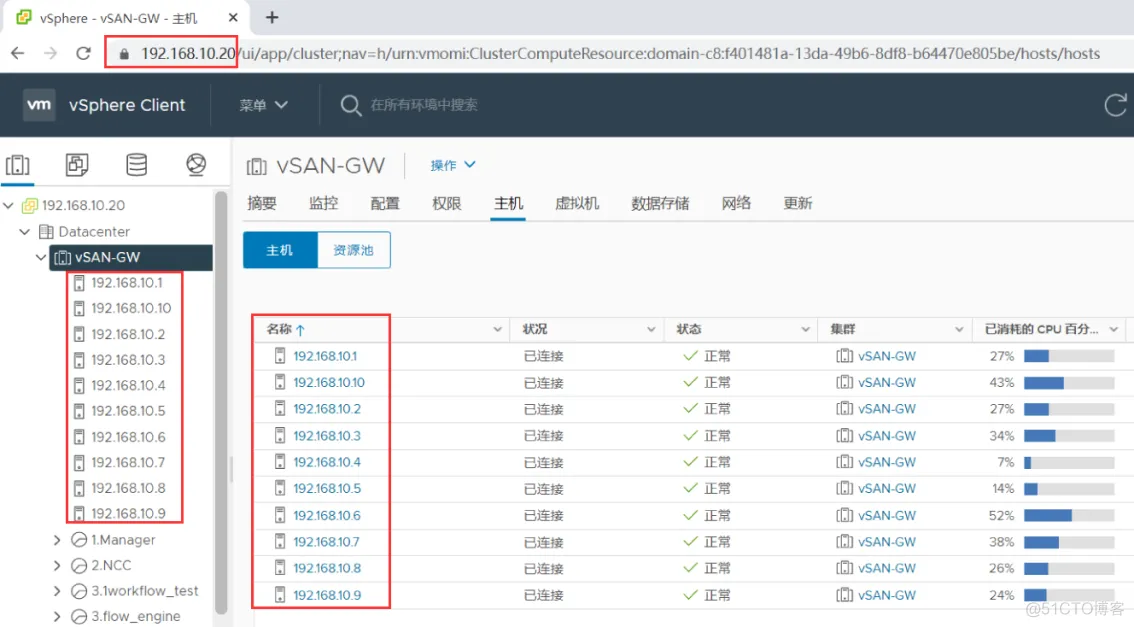Expand the 3.1workflow_test resource pool

point(57,591)
